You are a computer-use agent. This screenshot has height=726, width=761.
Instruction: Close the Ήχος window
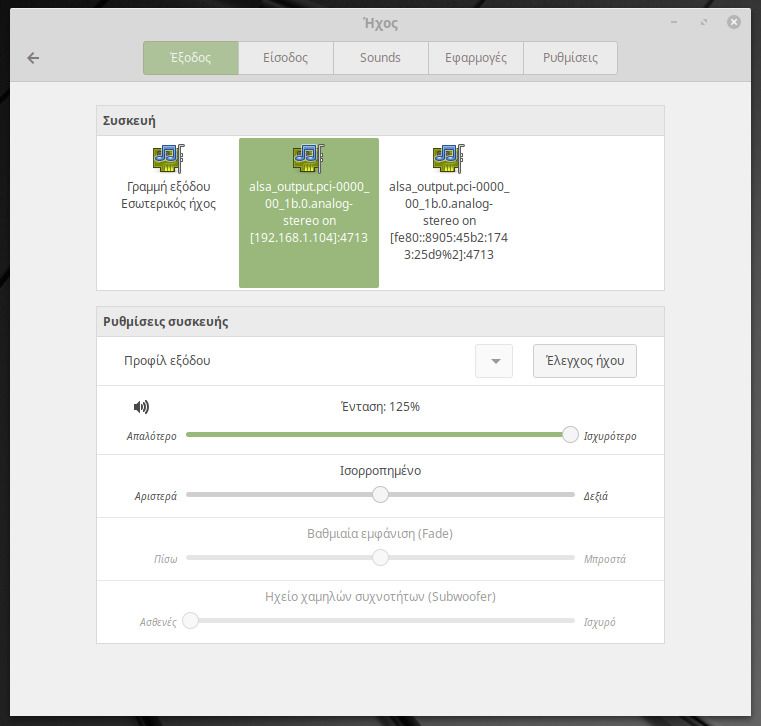734,22
